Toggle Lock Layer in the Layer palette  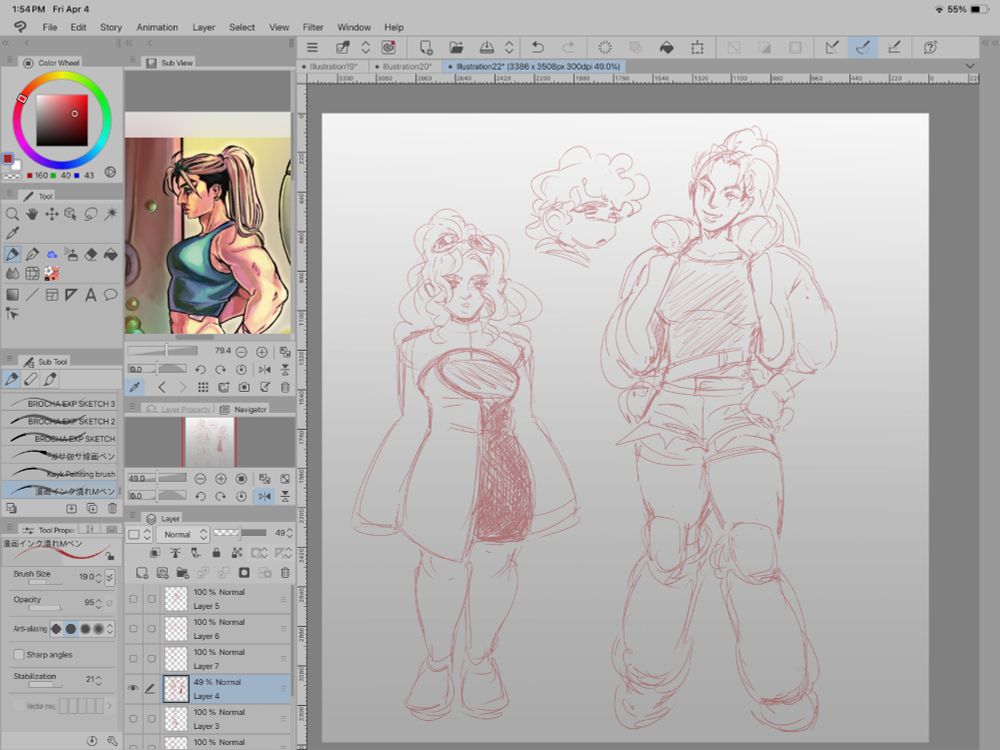coord(216,552)
